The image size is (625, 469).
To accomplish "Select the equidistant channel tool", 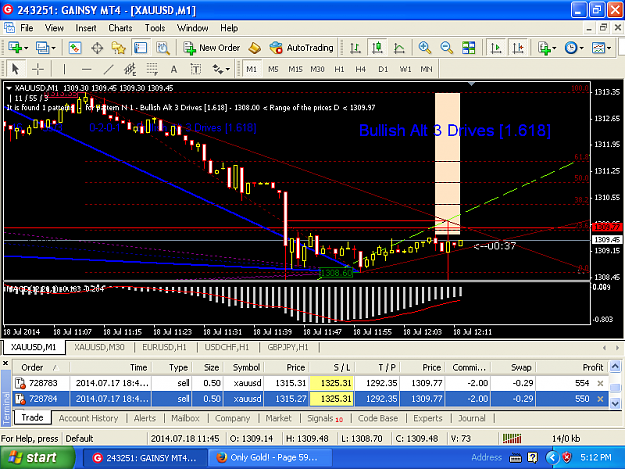I will click(x=130, y=69).
